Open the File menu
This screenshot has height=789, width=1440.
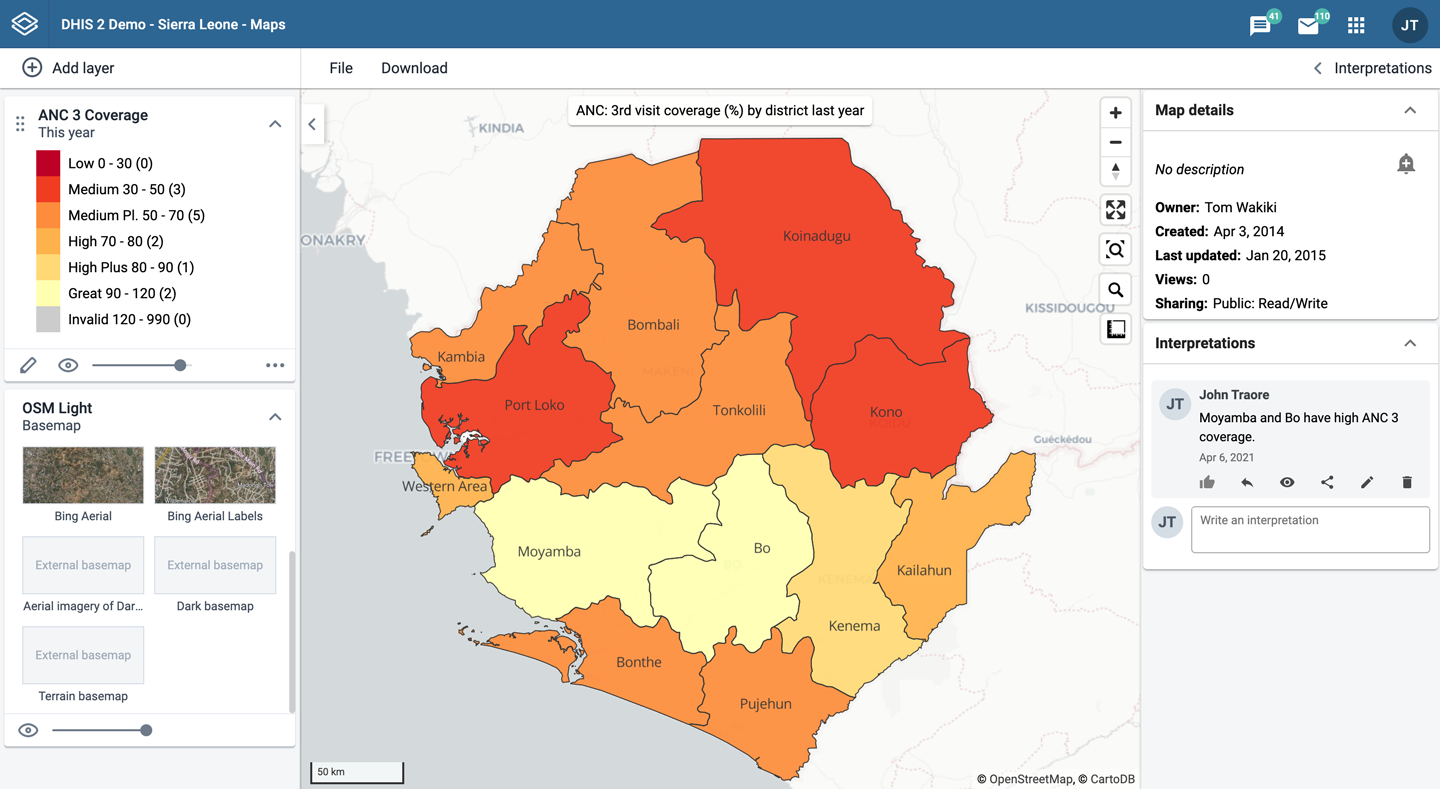pos(341,68)
